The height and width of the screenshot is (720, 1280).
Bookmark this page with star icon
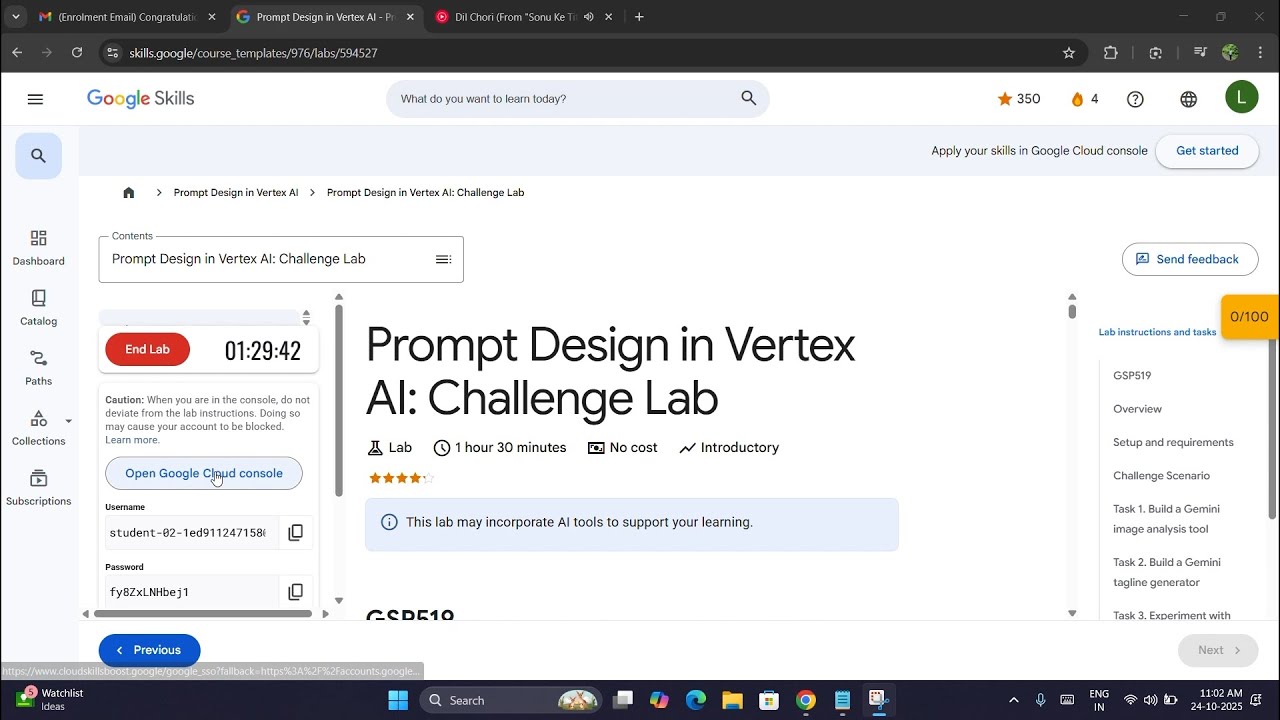pyautogui.click(x=1068, y=53)
